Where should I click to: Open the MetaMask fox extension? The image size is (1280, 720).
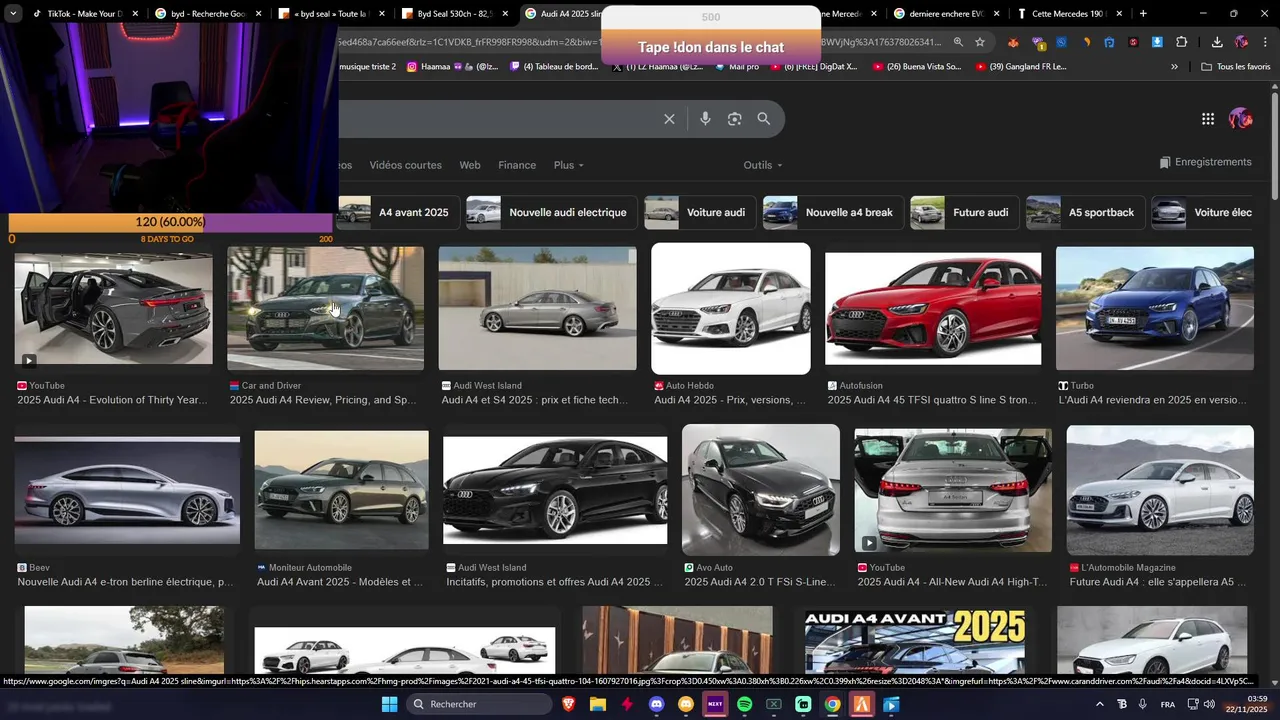(x=1013, y=42)
